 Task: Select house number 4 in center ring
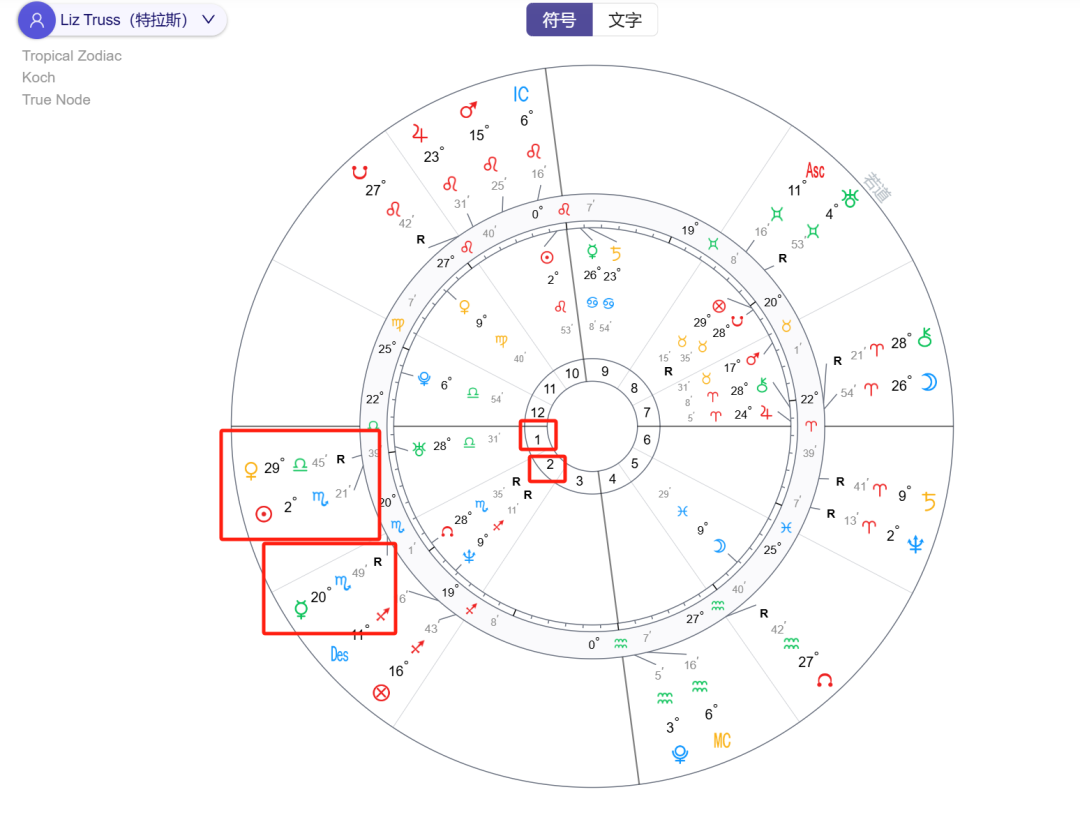pyautogui.click(x=612, y=478)
